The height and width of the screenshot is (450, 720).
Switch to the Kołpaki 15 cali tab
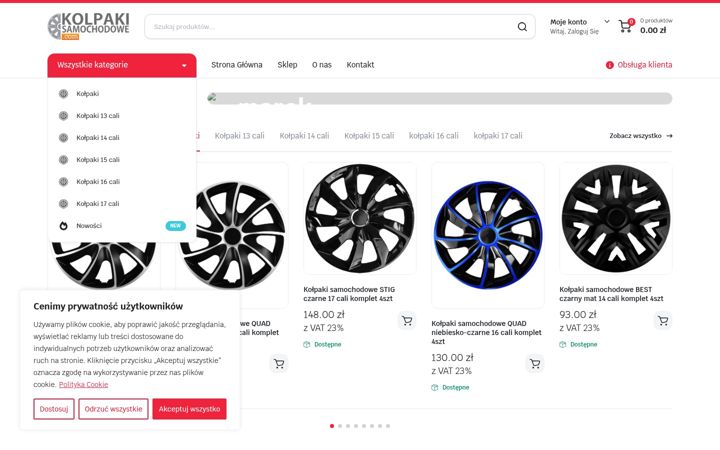tap(369, 136)
